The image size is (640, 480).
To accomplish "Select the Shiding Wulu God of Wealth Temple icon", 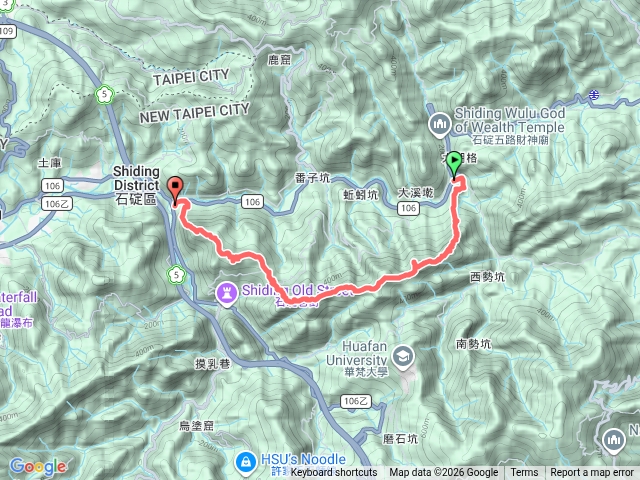I will 440,124.
